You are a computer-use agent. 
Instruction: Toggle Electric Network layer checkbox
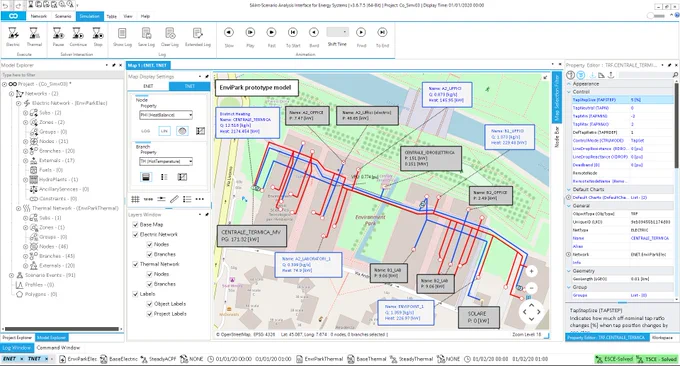pos(135,234)
